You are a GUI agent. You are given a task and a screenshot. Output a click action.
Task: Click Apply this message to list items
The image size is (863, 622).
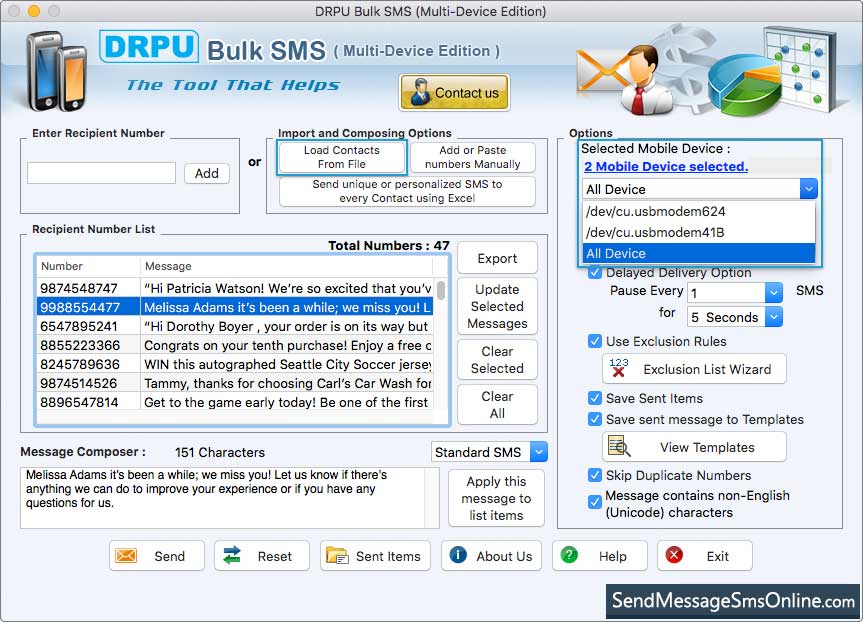[x=496, y=498]
